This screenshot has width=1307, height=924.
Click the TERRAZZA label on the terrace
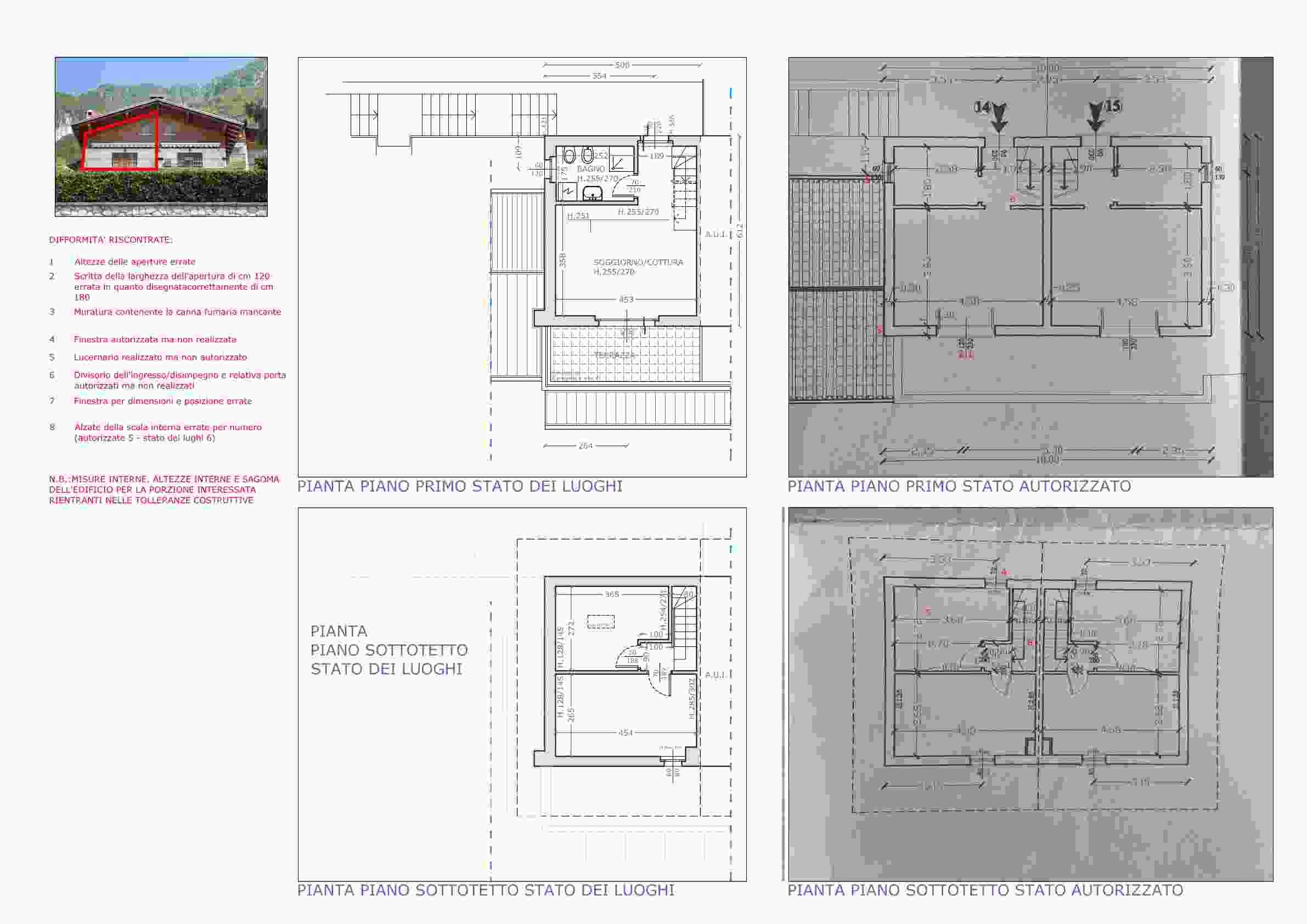click(x=614, y=354)
